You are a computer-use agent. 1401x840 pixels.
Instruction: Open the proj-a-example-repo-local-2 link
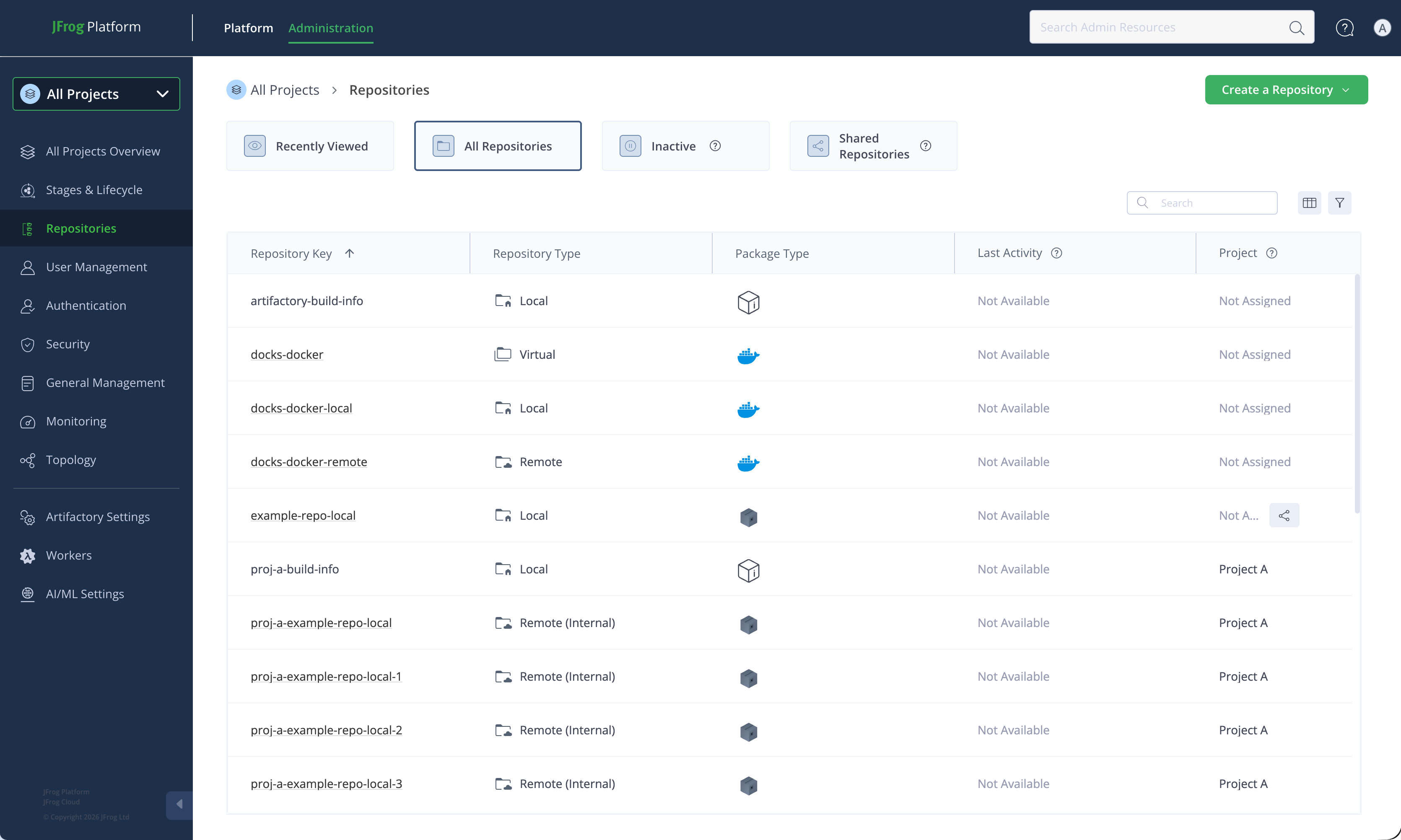coord(327,730)
